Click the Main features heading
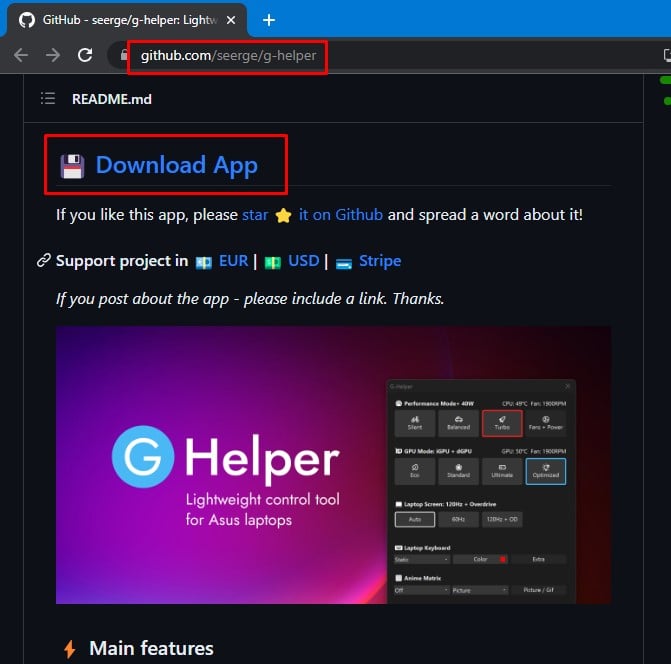 point(151,648)
